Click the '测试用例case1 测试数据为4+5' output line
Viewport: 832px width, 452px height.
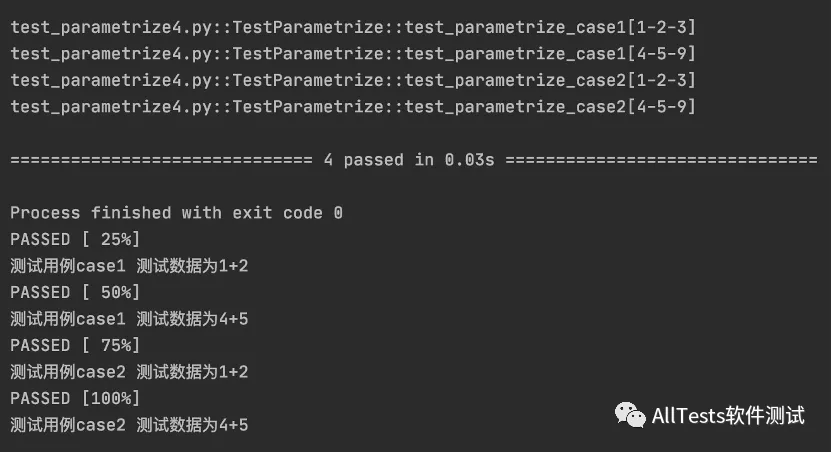click(129, 319)
